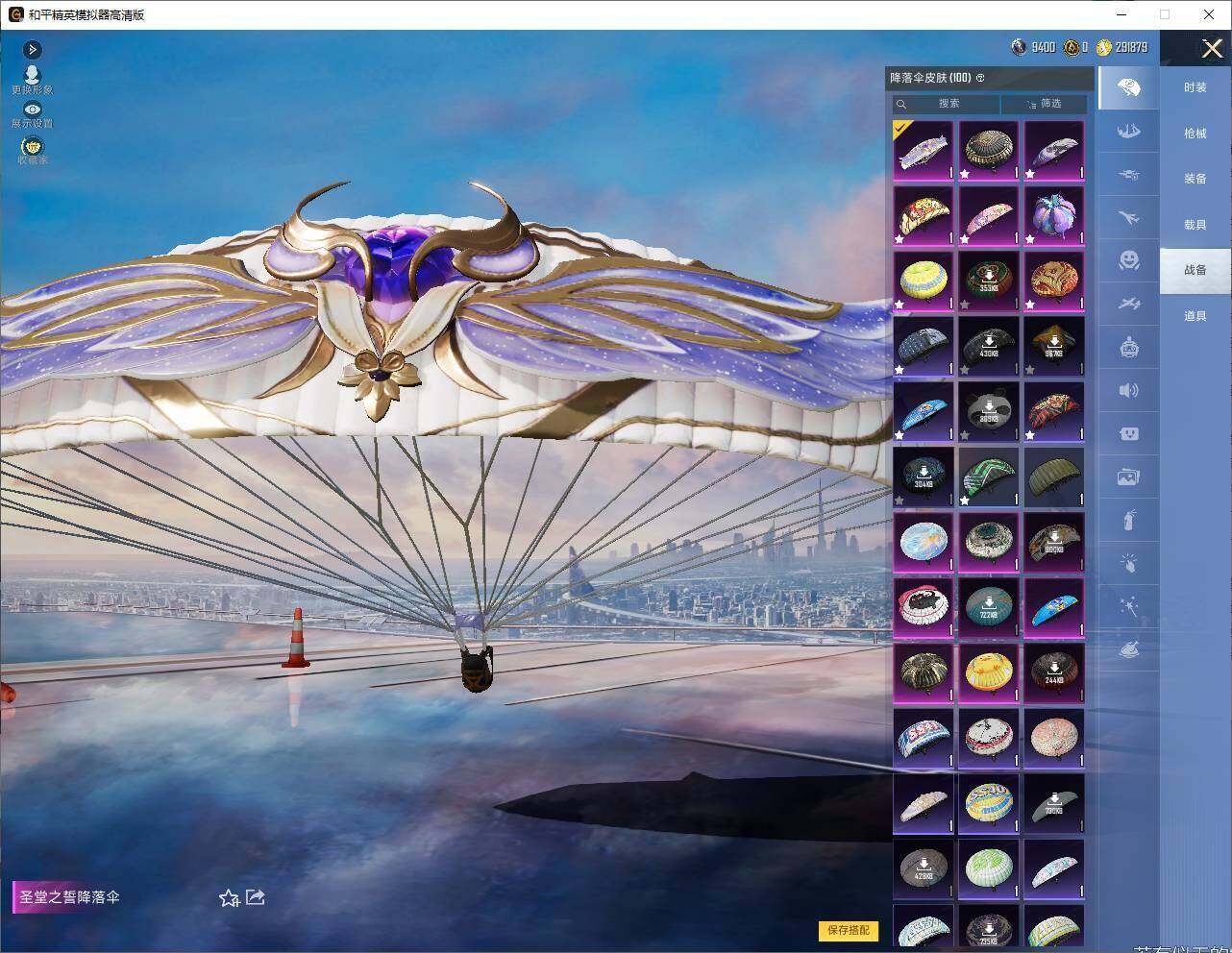Screen dimensions: 1232x953
Task: Open 展示设置 display settings eye icon
Action: [x=32, y=114]
